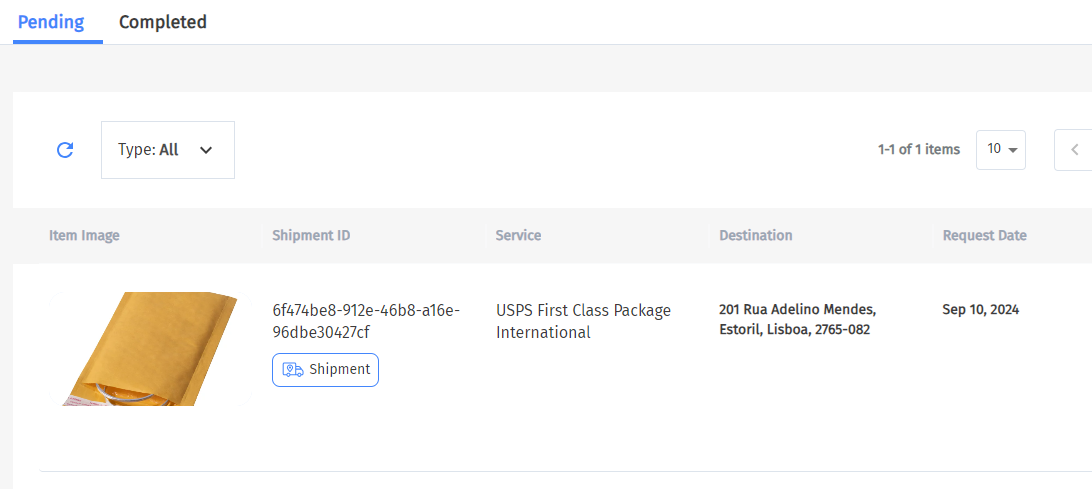Refresh the pending shipments list
This screenshot has width=1092, height=489.
tap(65, 150)
